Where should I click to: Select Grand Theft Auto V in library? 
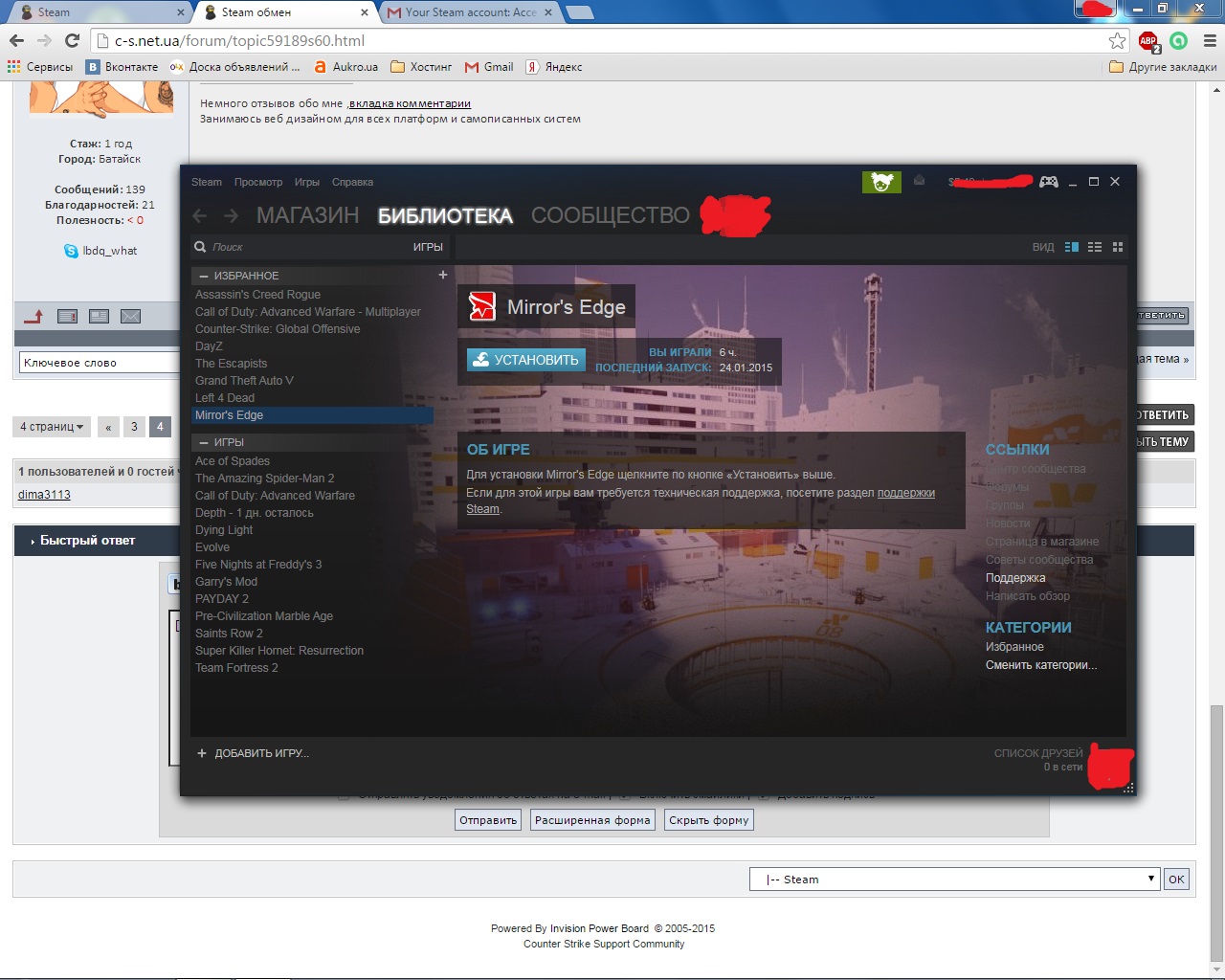pos(312,381)
